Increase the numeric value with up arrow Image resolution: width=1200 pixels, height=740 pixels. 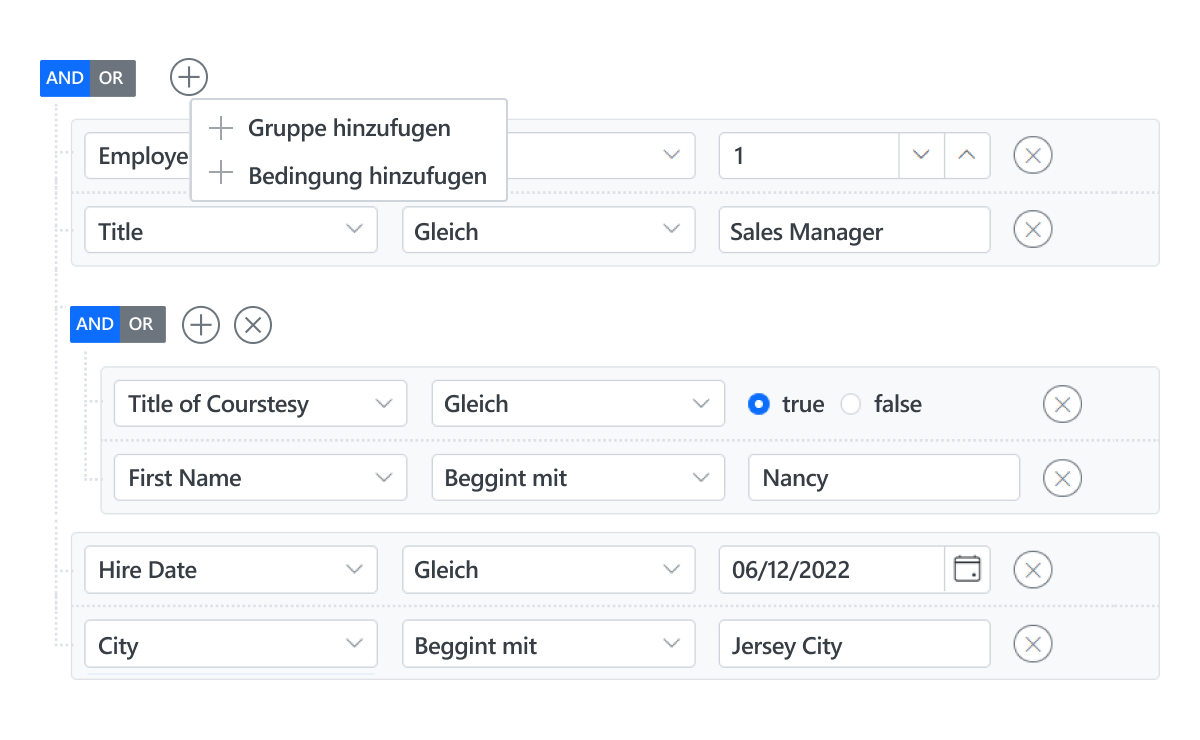(966, 156)
